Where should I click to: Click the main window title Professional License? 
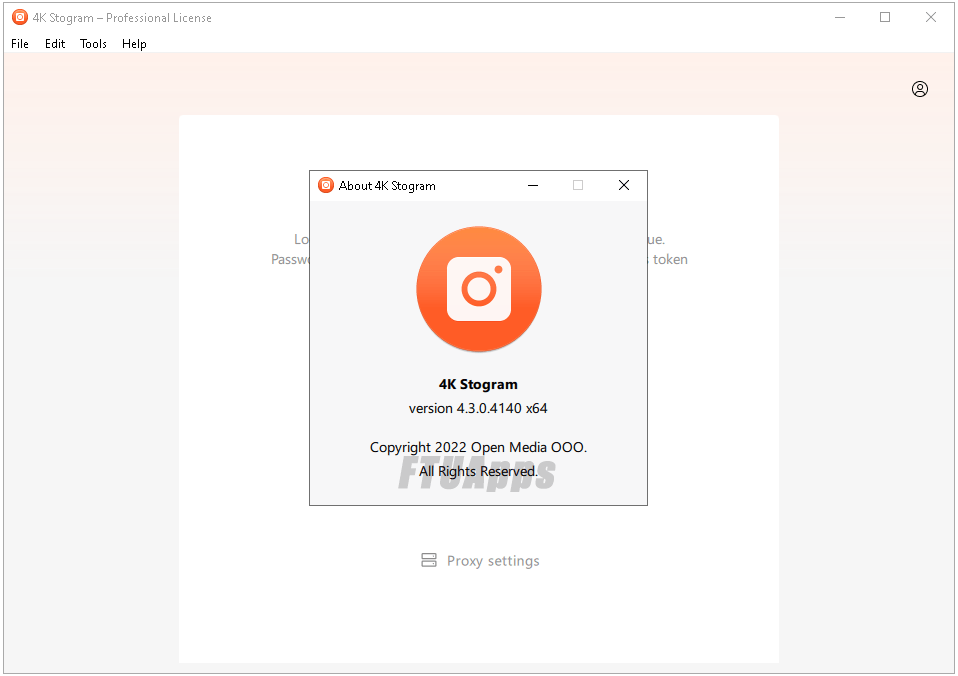122,18
